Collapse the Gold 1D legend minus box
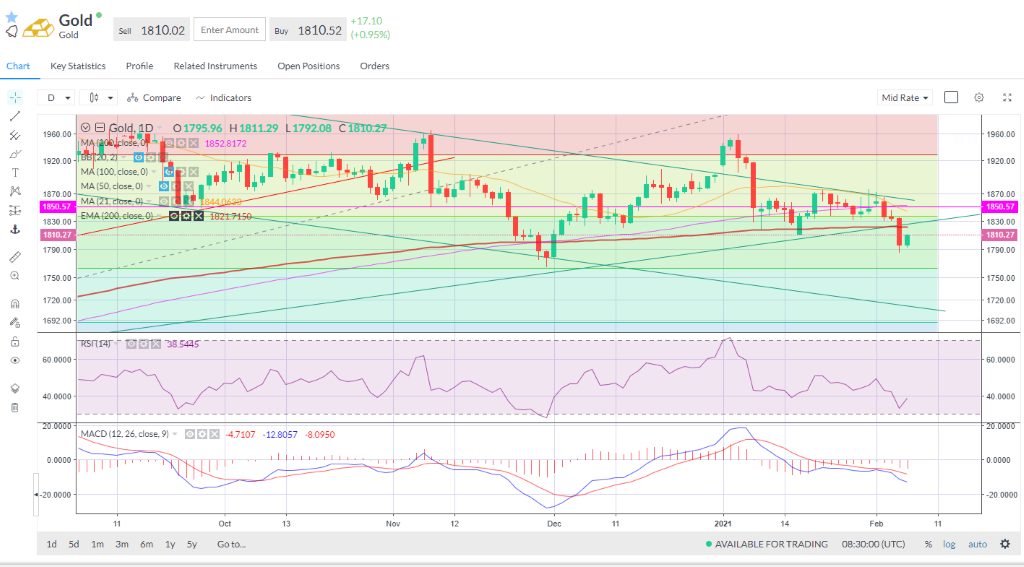The height and width of the screenshot is (567, 1024). [100, 128]
